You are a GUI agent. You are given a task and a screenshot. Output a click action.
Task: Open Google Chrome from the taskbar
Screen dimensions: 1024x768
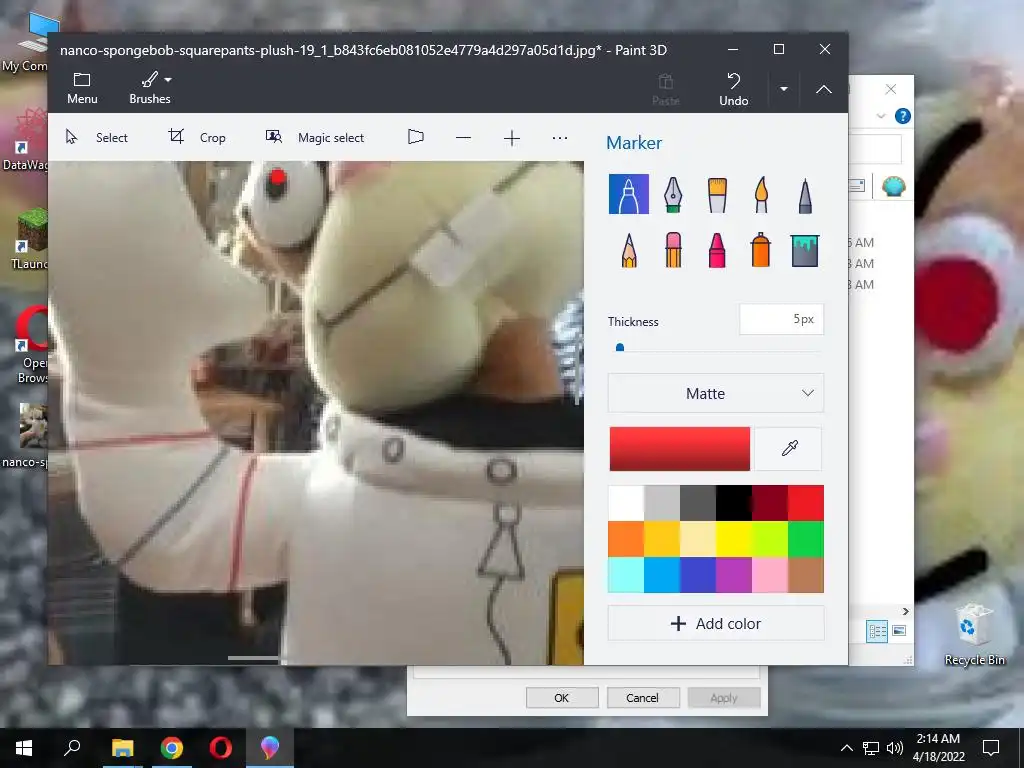(x=171, y=748)
